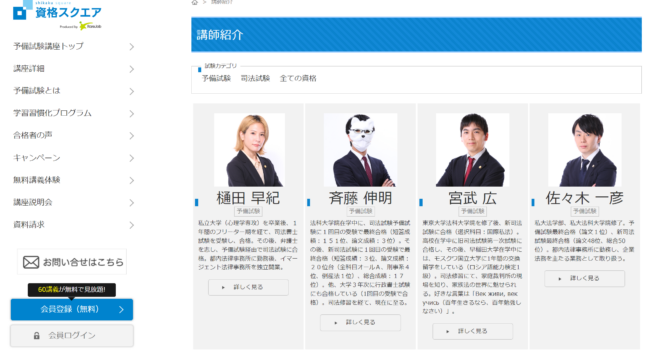Open 宮武 広 profile photo
The image size is (650, 361).
tap(473, 150)
